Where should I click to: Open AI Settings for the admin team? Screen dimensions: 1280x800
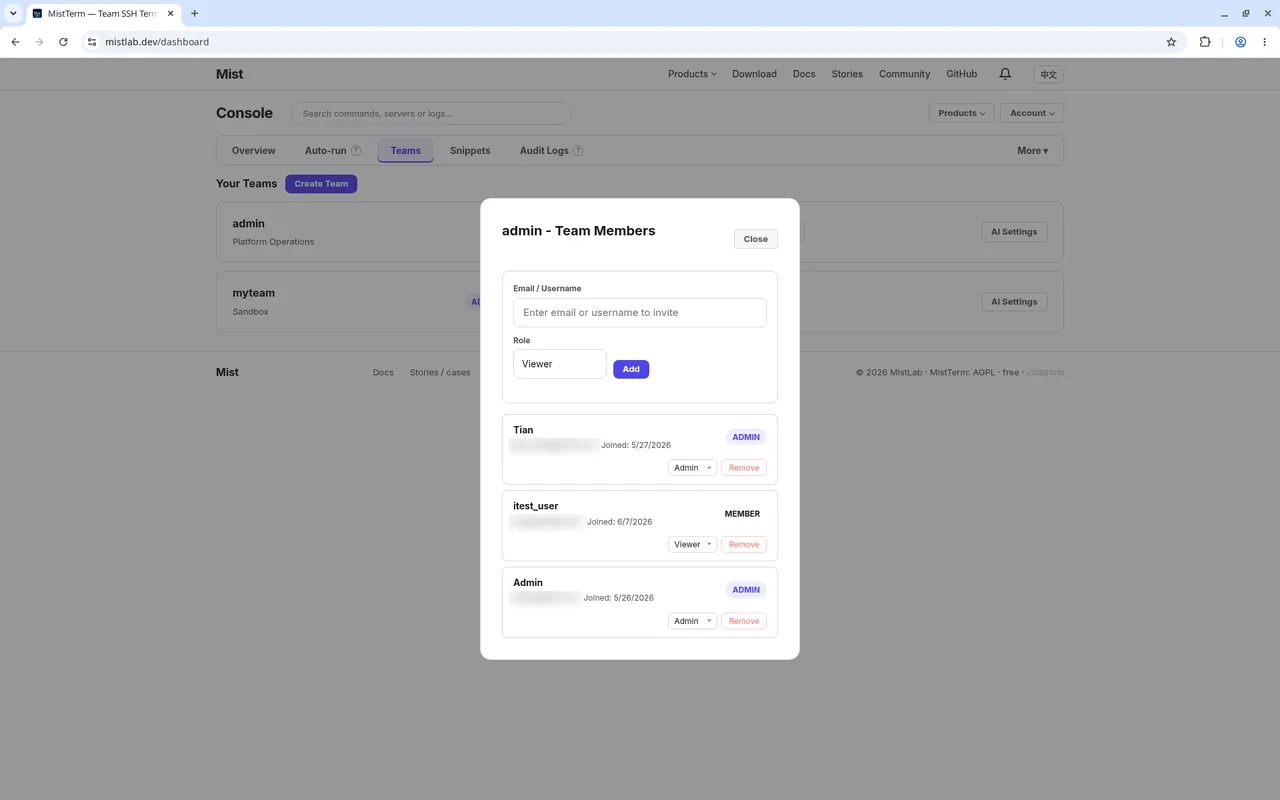click(x=1014, y=232)
